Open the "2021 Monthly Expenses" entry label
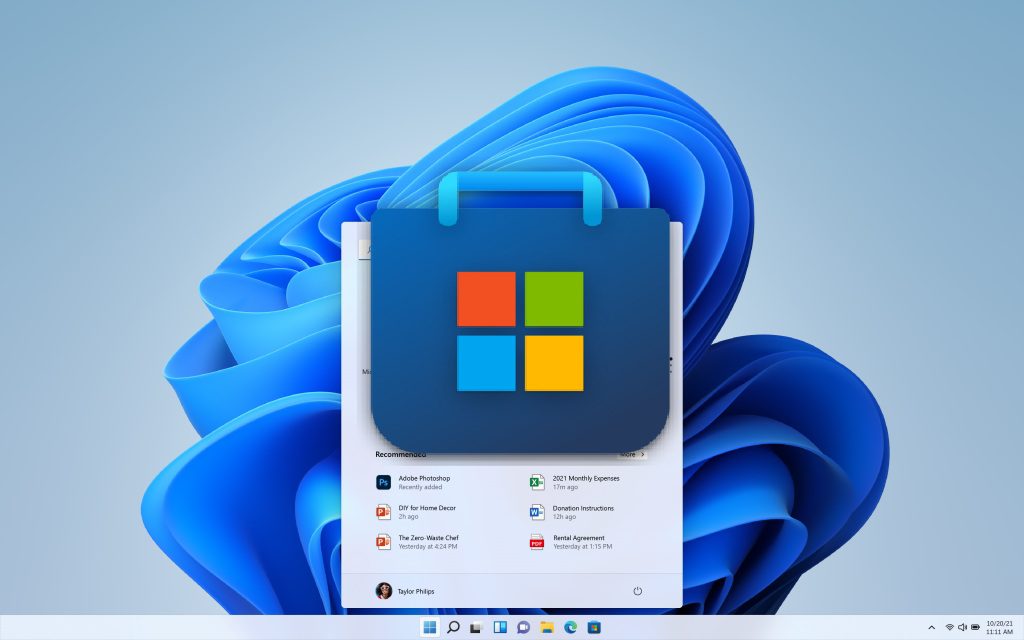Image resolution: width=1024 pixels, height=640 pixels. tap(586, 478)
